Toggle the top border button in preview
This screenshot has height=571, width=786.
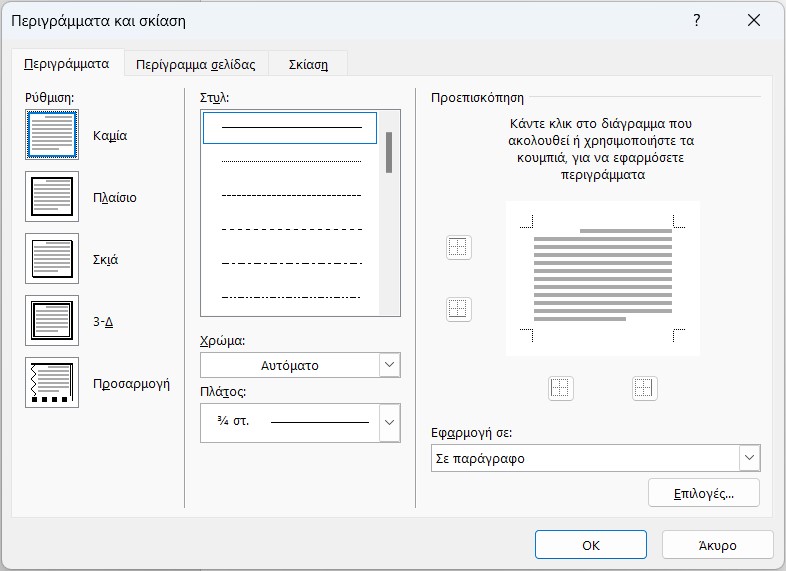coord(459,247)
